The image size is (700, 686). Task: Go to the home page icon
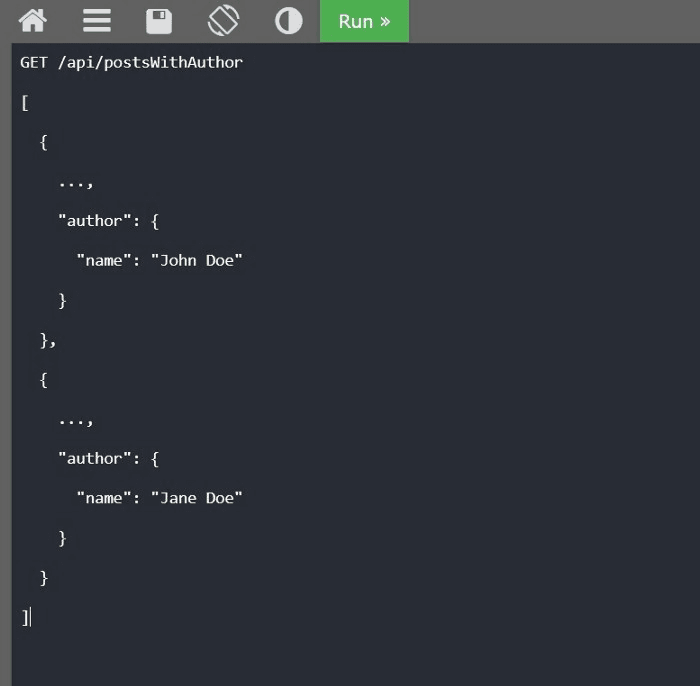pos(33,21)
